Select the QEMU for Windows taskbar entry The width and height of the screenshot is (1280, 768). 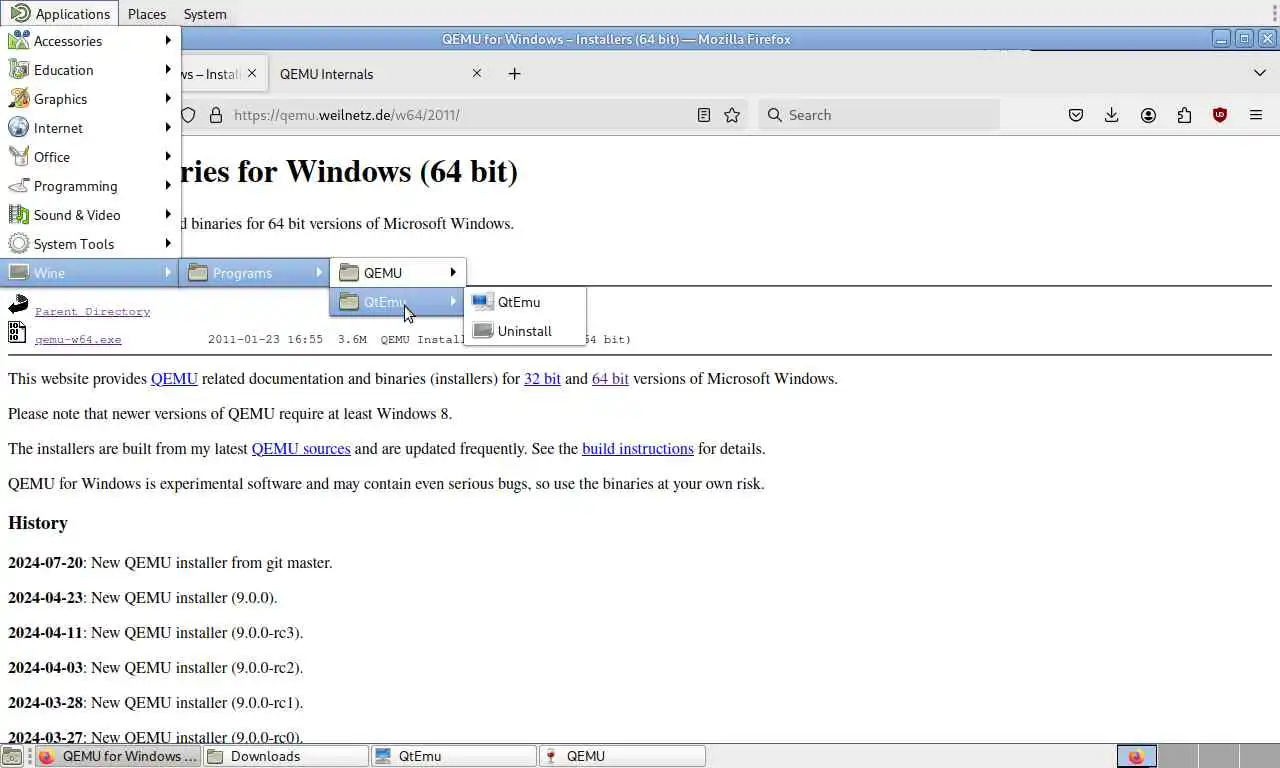pos(117,756)
